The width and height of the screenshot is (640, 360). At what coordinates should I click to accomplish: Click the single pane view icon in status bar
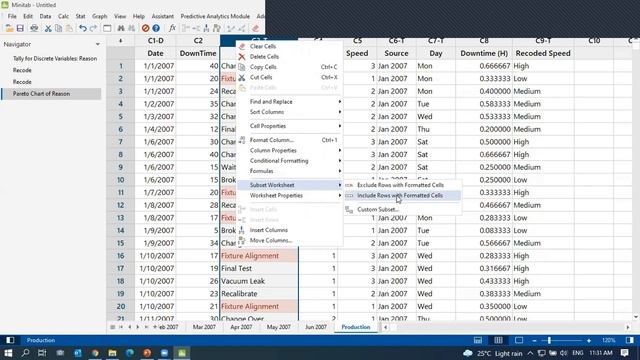pyautogui.click(x=519, y=340)
